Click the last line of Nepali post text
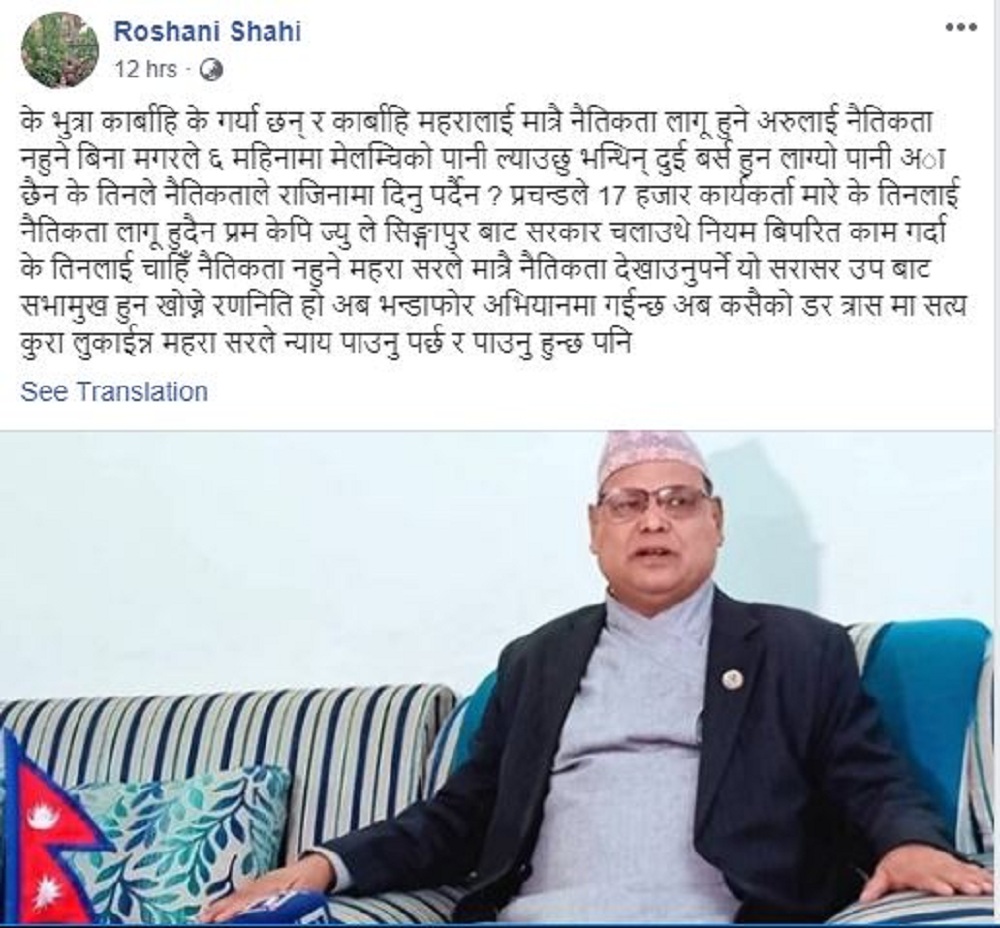The image size is (1000, 928). point(325,345)
